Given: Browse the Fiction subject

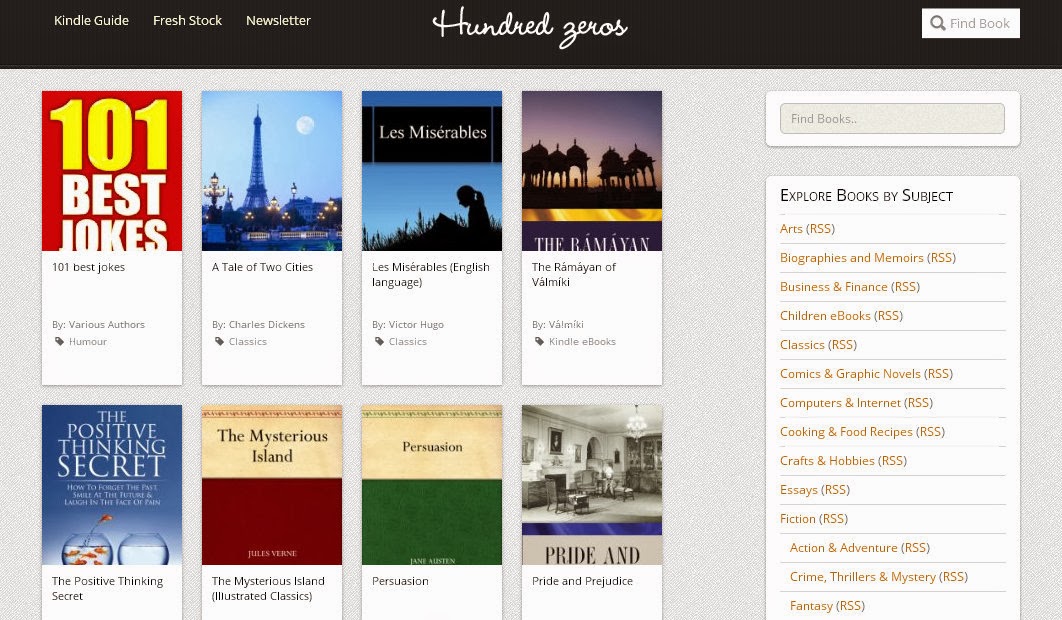Looking at the screenshot, I should click(x=797, y=519).
